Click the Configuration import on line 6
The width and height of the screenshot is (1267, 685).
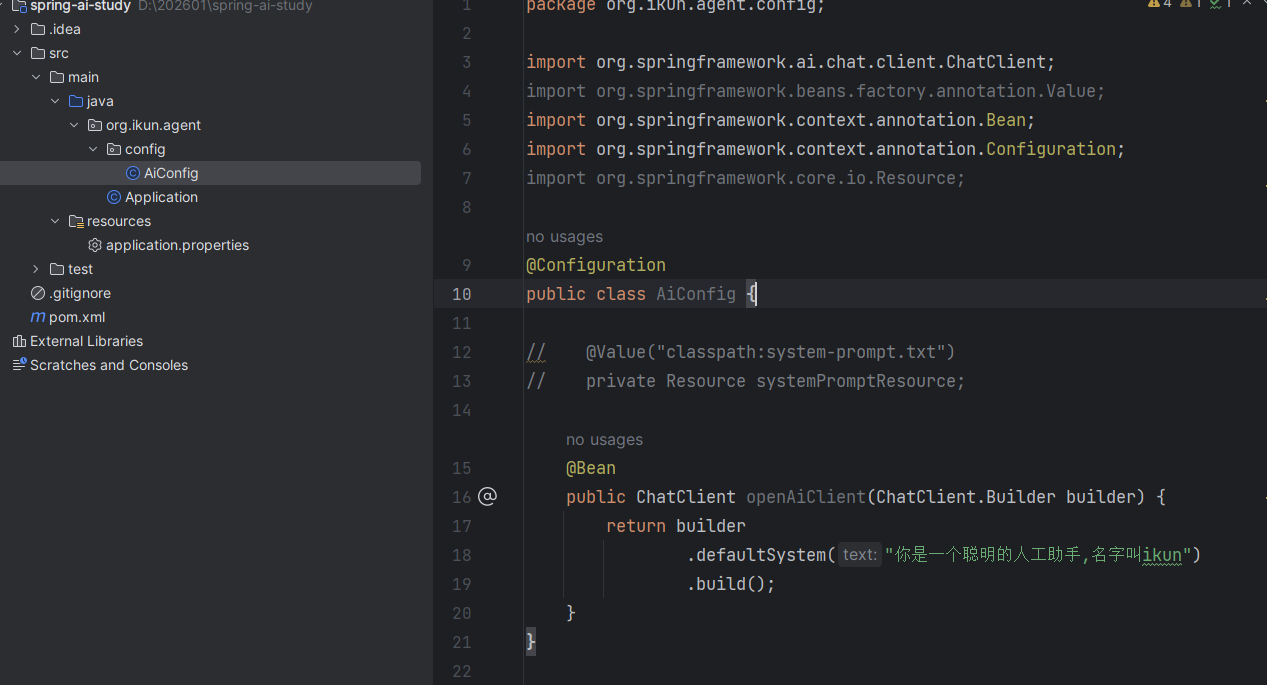826,149
